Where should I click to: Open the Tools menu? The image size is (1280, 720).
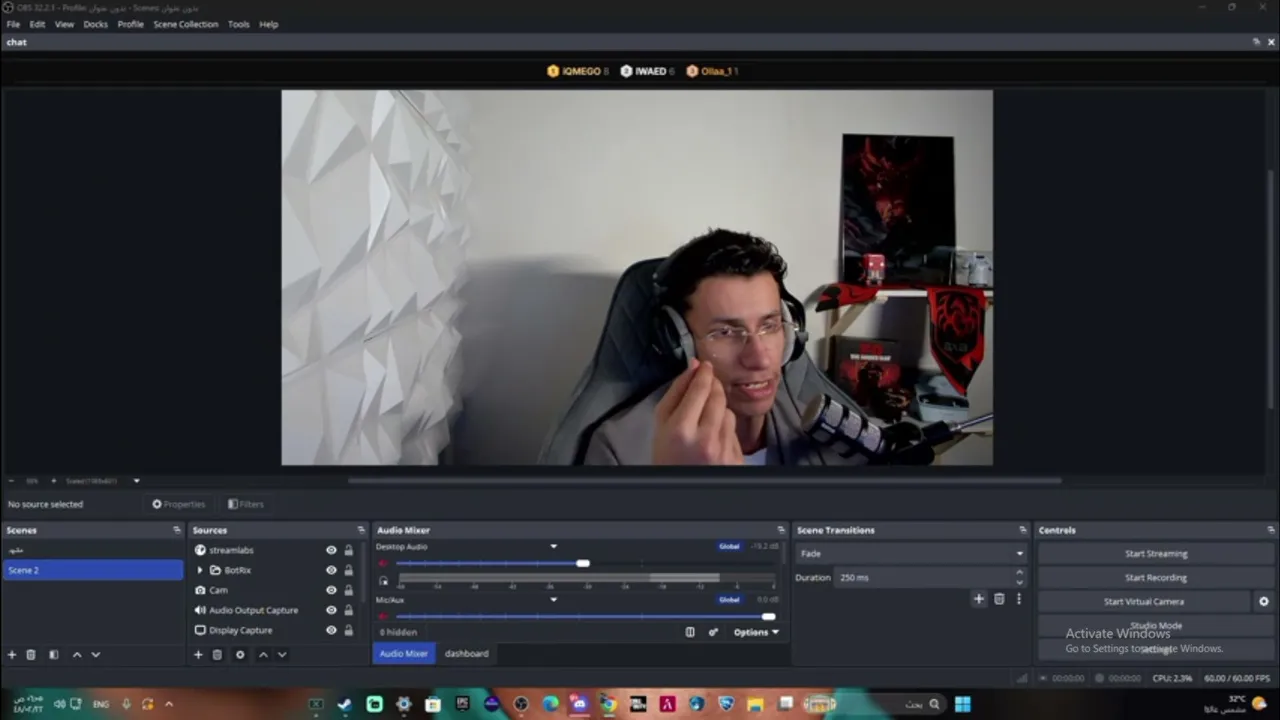click(x=238, y=24)
